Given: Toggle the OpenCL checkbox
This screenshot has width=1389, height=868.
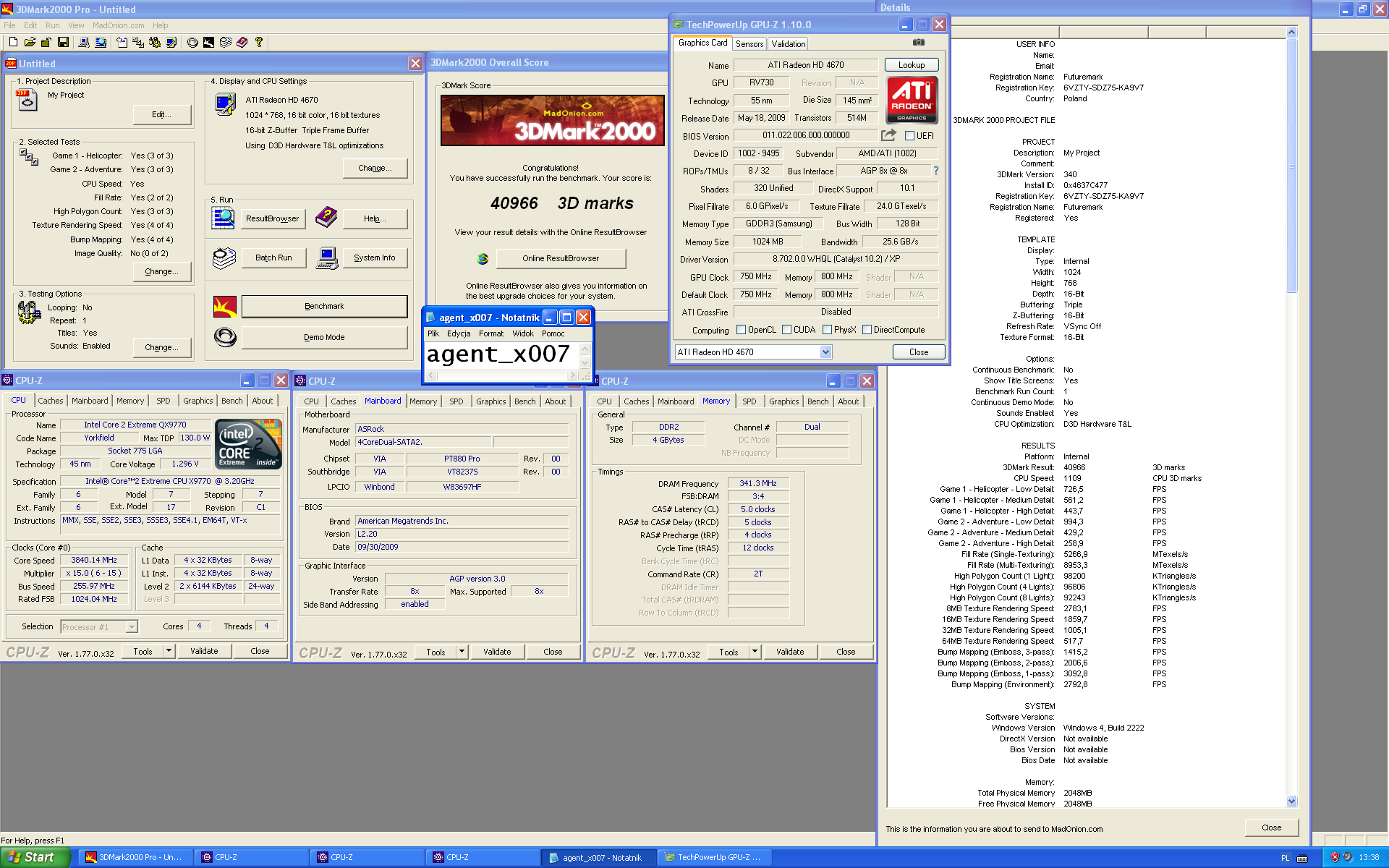Looking at the screenshot, I should [741, 330].
